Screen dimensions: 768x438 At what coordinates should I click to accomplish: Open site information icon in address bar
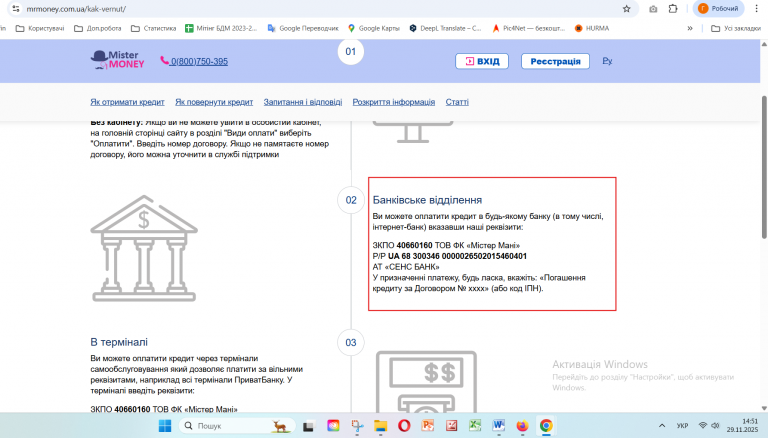(x=16, y=9)
